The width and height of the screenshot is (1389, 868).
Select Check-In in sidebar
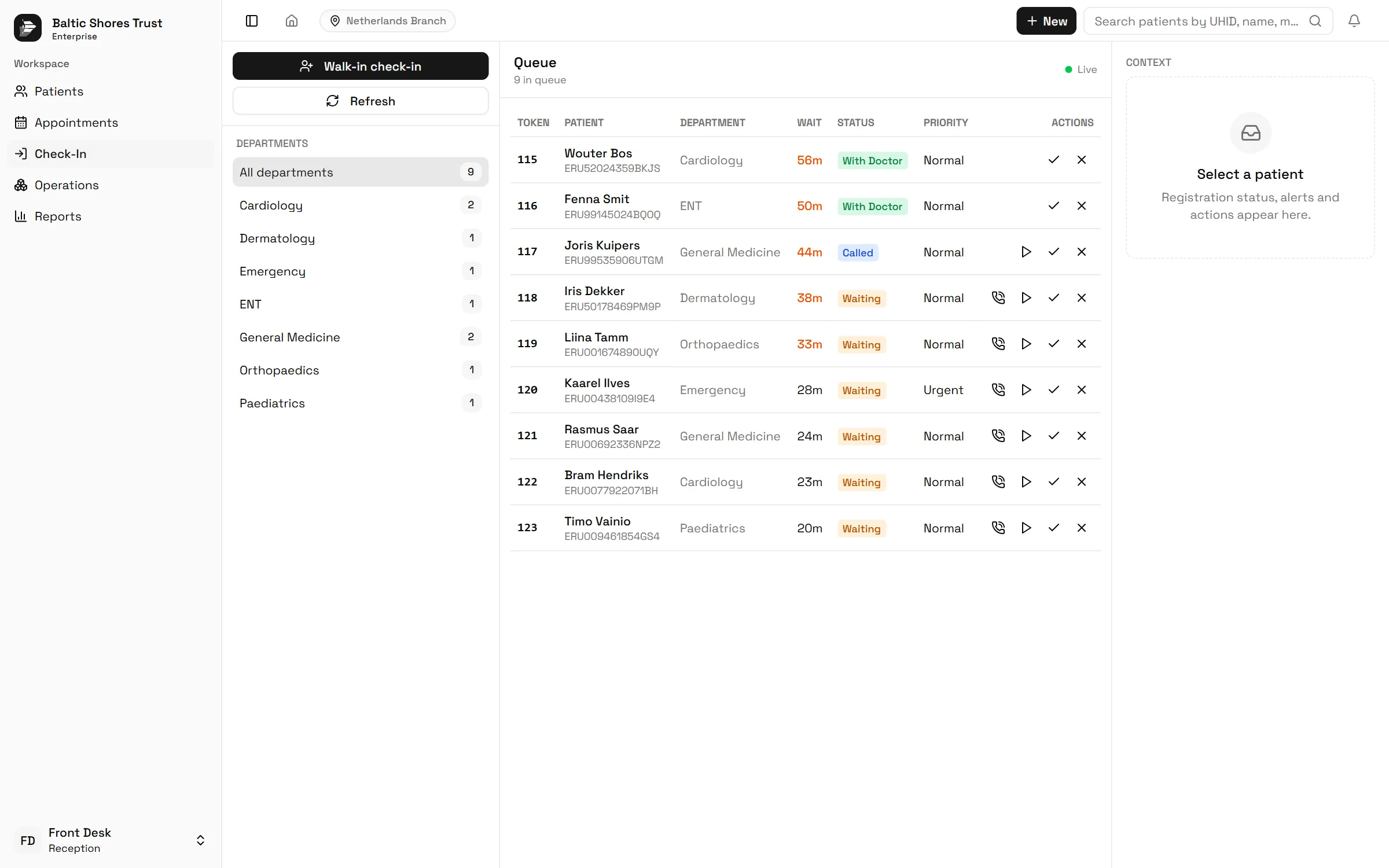point(111,154)
